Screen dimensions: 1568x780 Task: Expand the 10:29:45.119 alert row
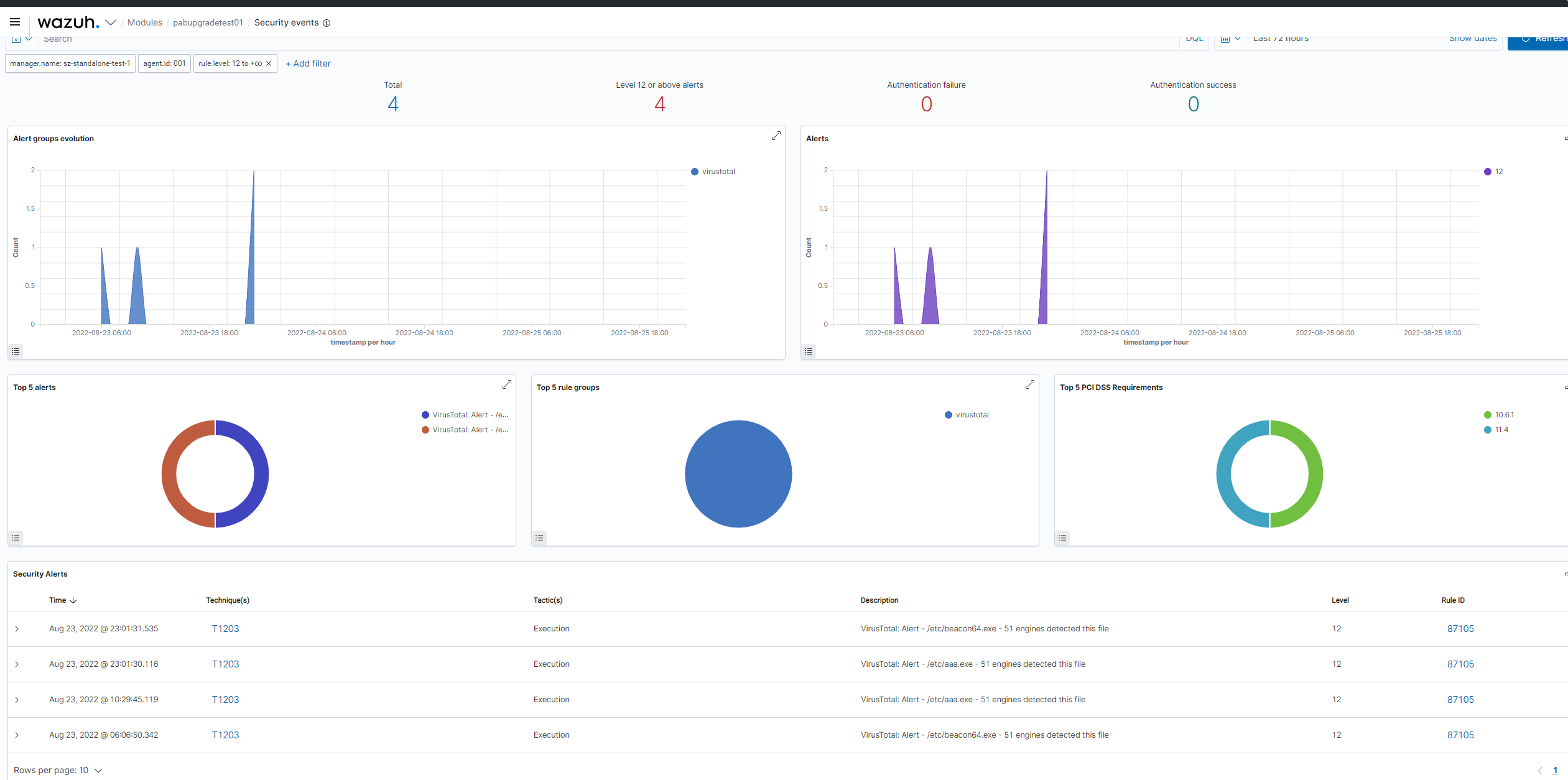click(x=17, y=700)
